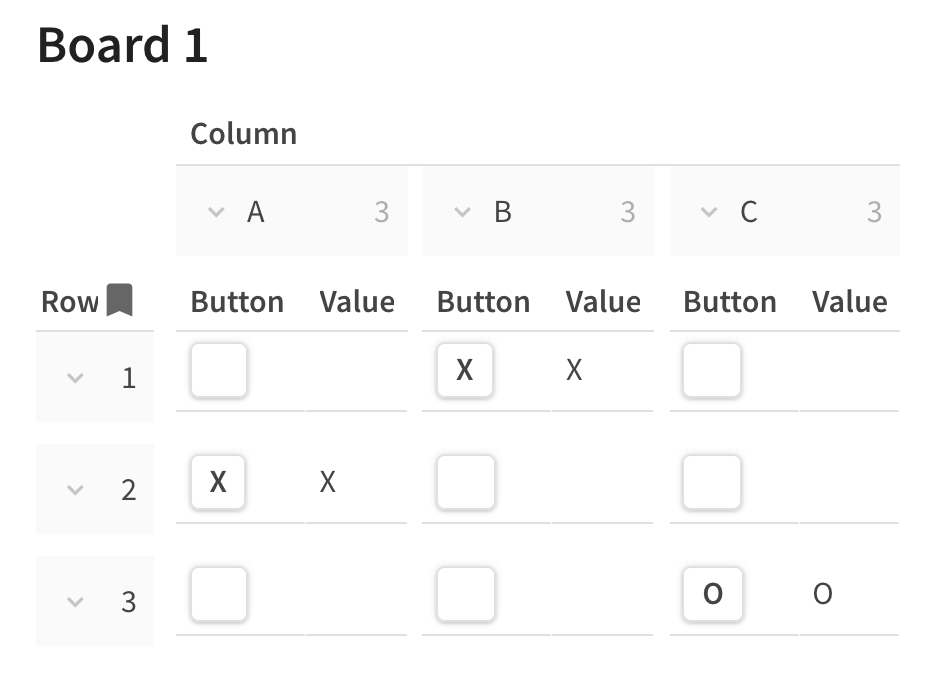Click the bookmark icon beside Row

[120, 300]
